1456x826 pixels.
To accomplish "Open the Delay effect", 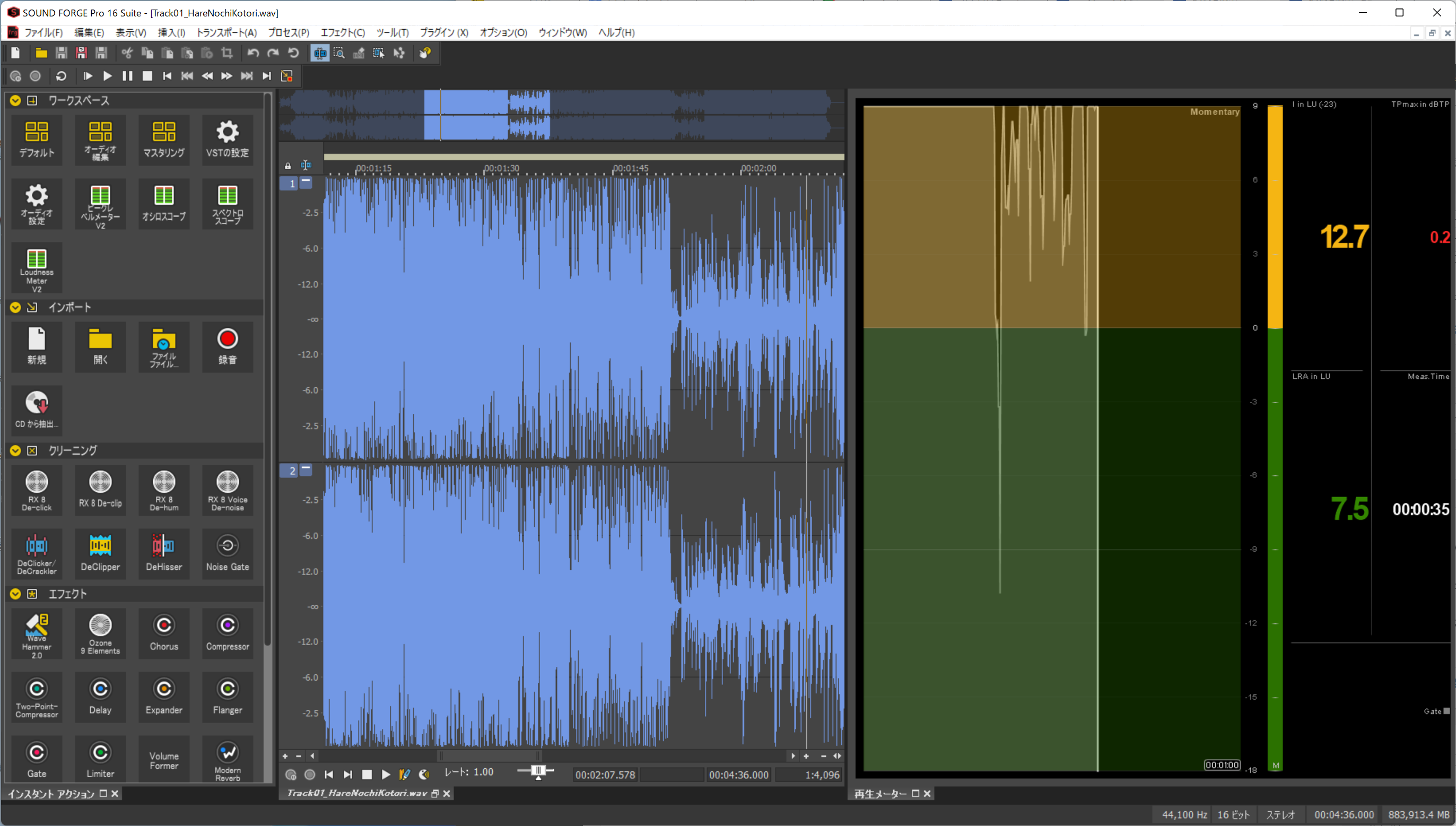I will [x=100, y=698].
